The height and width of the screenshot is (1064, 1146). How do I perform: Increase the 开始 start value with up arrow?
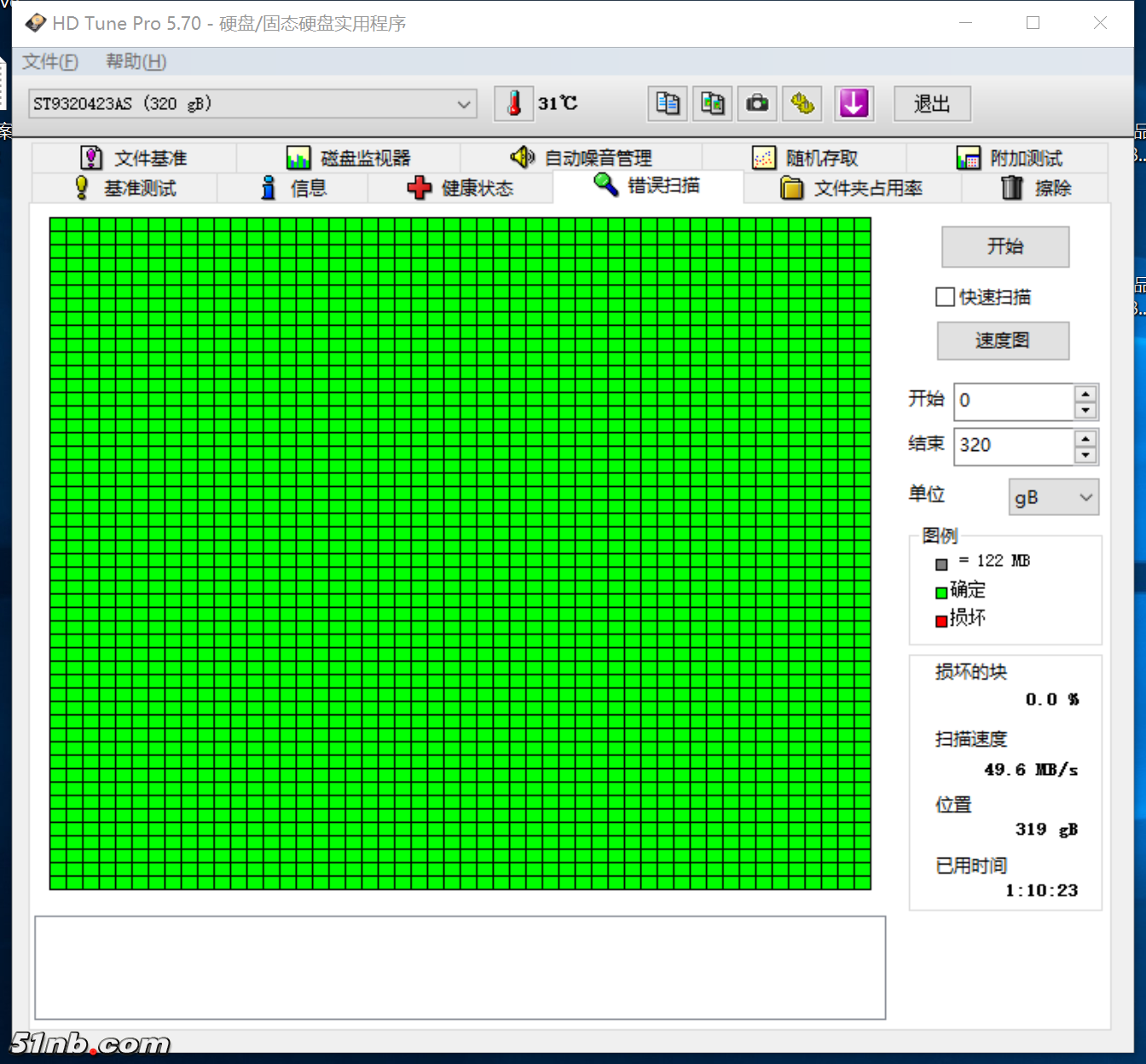(1085, 393)
